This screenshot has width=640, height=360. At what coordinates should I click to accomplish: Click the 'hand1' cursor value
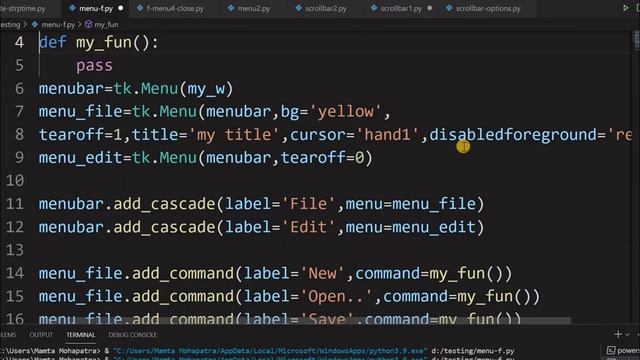point(387,134)
